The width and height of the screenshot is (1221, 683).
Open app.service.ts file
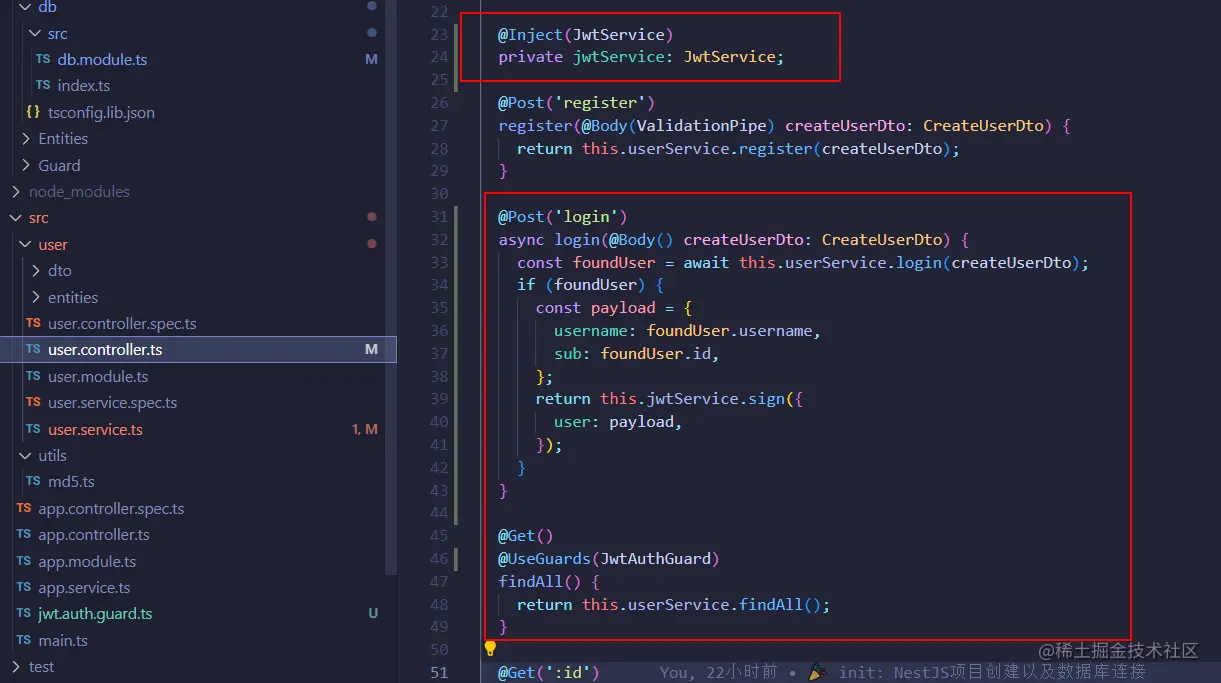coord(84,588)
